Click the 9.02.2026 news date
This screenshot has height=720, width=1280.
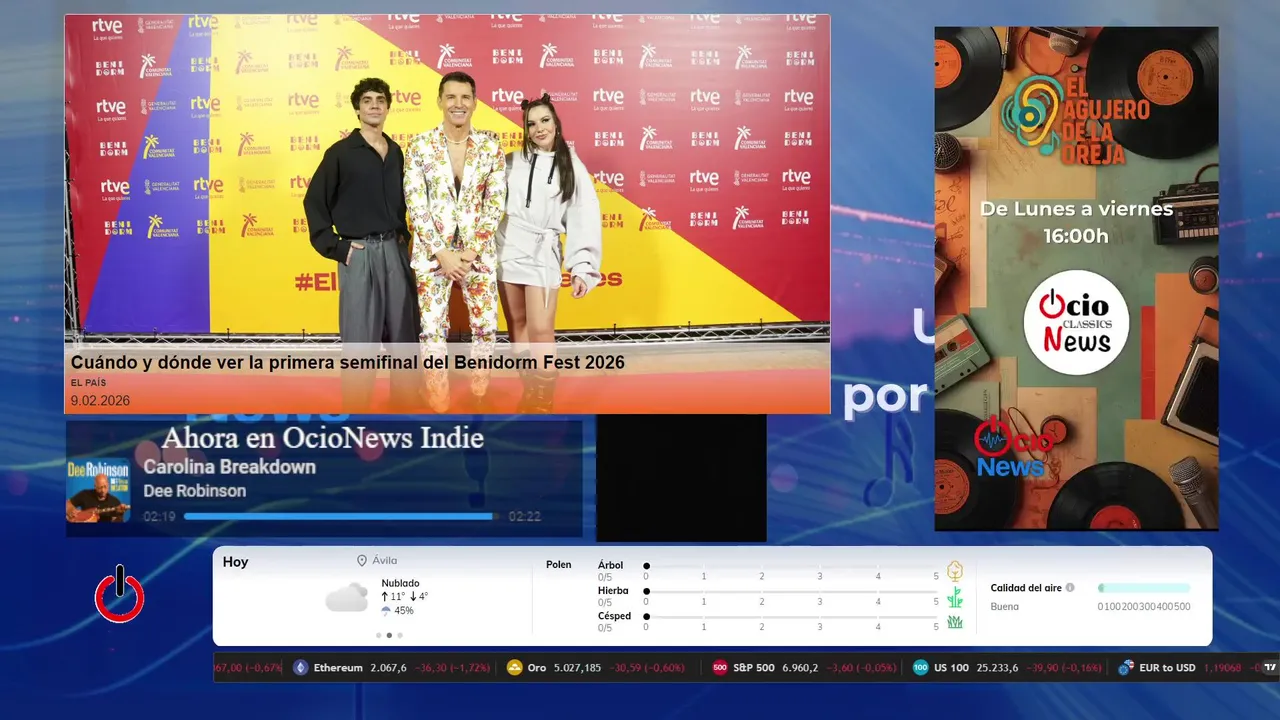[x=100, y=401]
